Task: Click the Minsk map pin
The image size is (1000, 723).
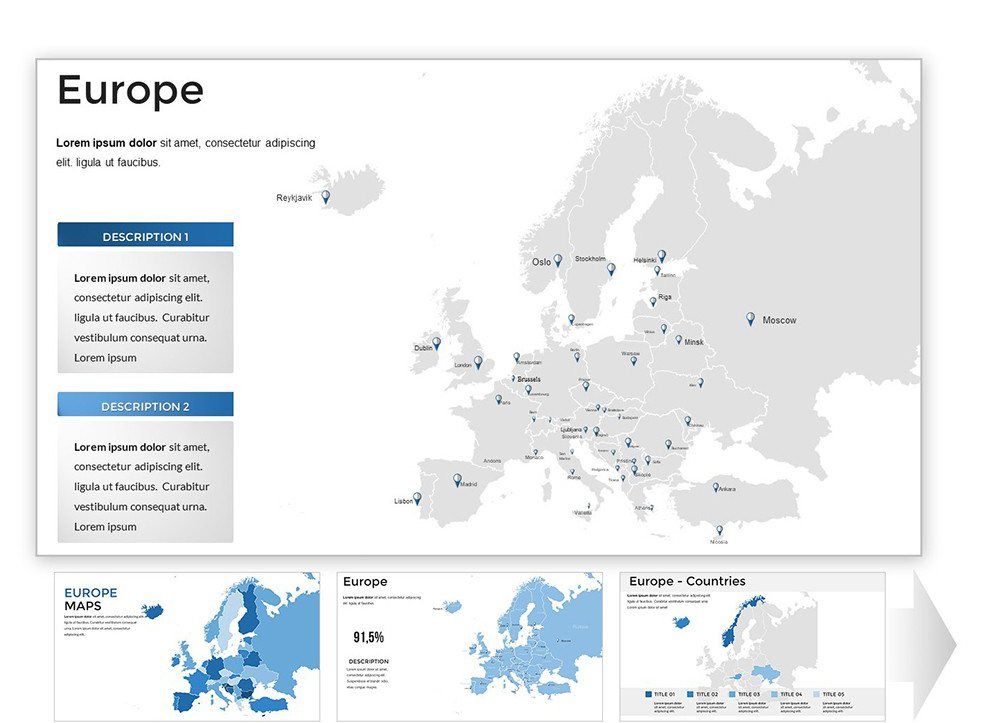Action: [x=678, y=339]
